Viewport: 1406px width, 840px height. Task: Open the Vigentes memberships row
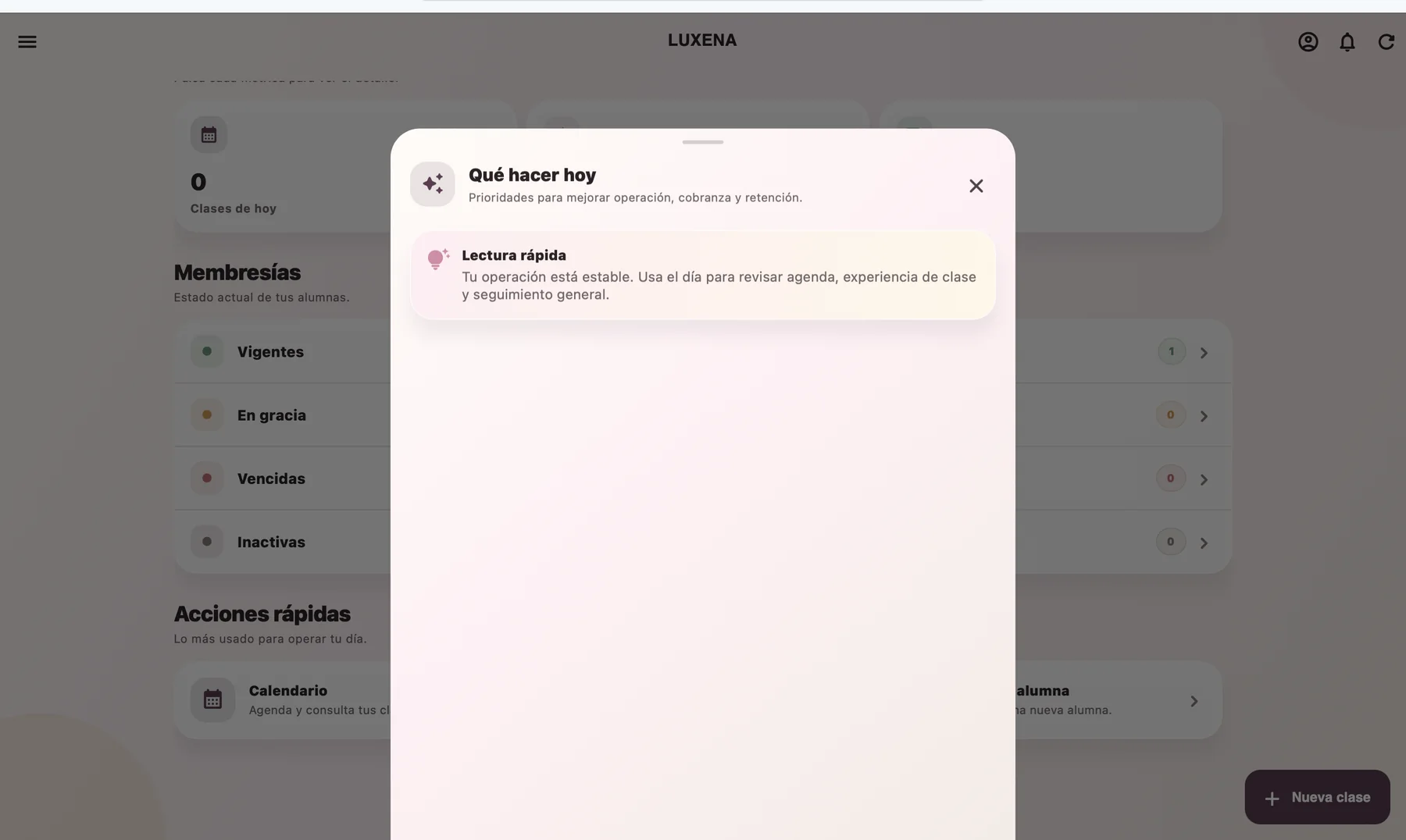[x=703, y=351]
